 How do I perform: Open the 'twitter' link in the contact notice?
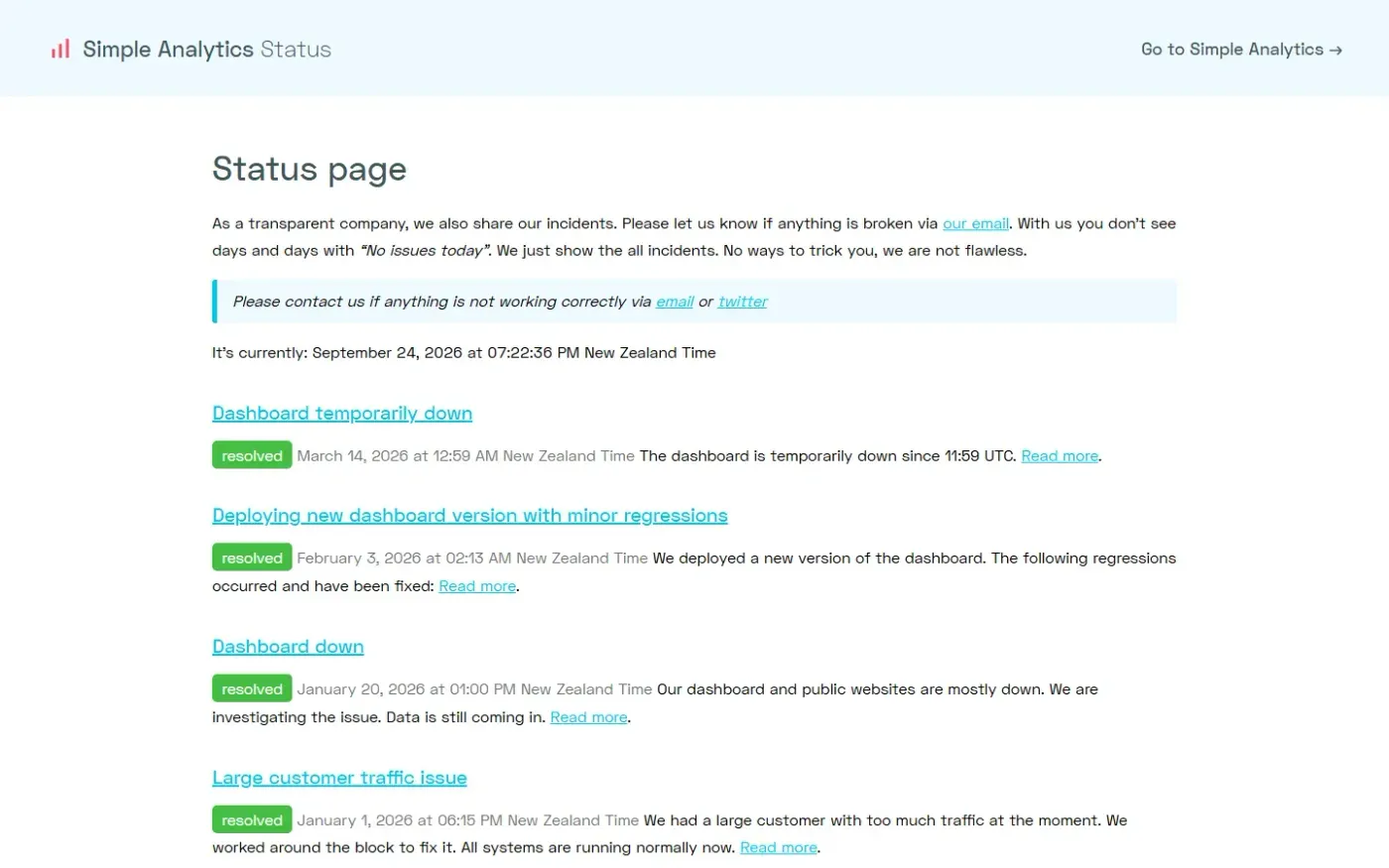click(x=742, y=302)
